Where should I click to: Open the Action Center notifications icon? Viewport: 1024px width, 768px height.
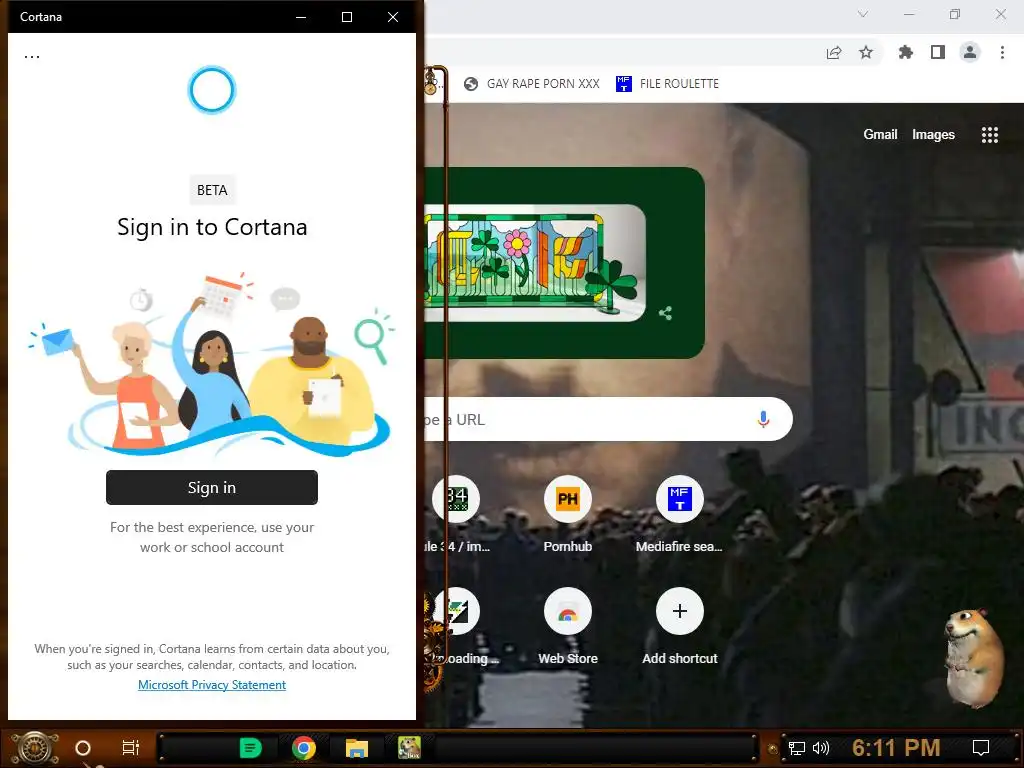pyautogui.click(x=981, y=748)
